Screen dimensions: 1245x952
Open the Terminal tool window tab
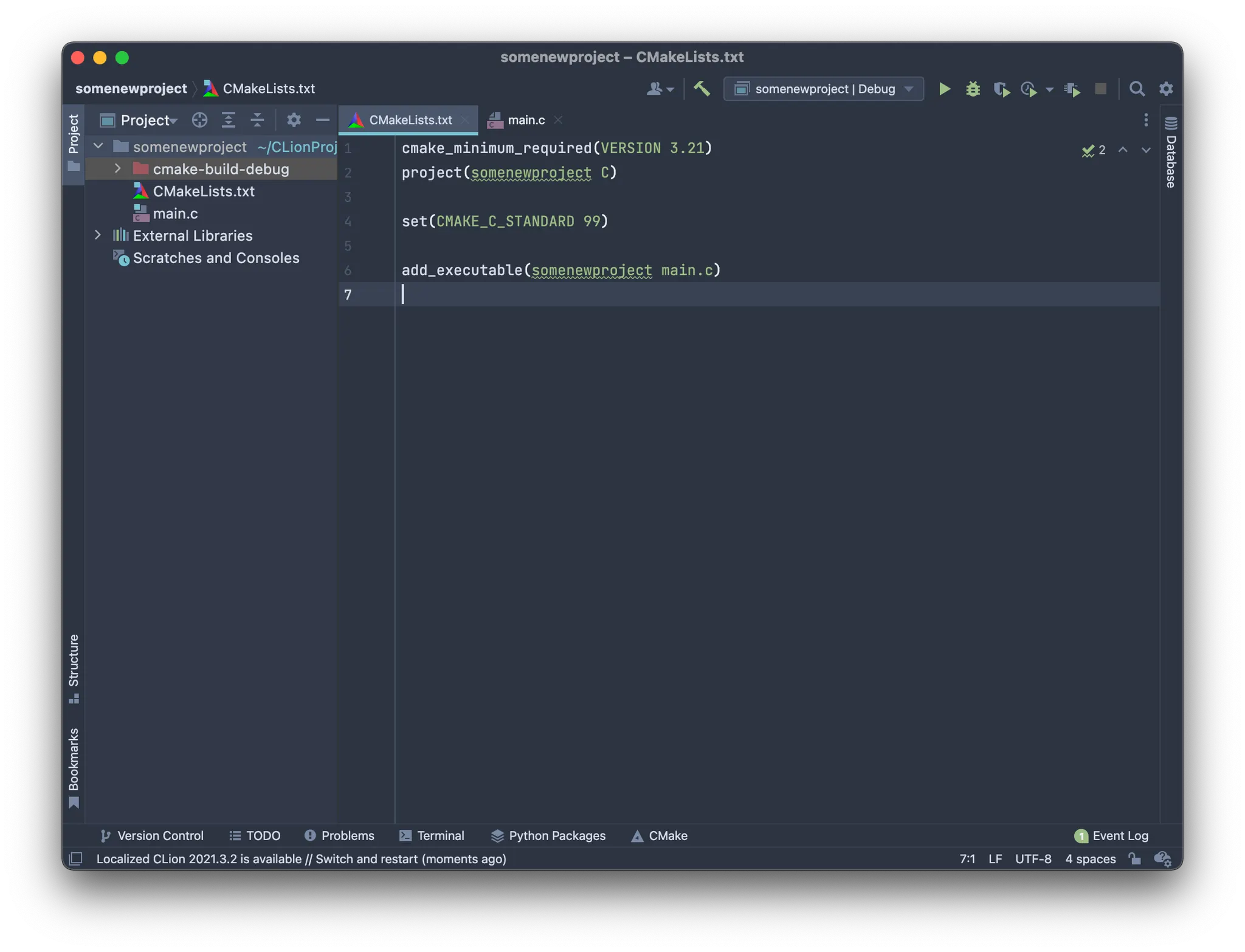point(432,836)
